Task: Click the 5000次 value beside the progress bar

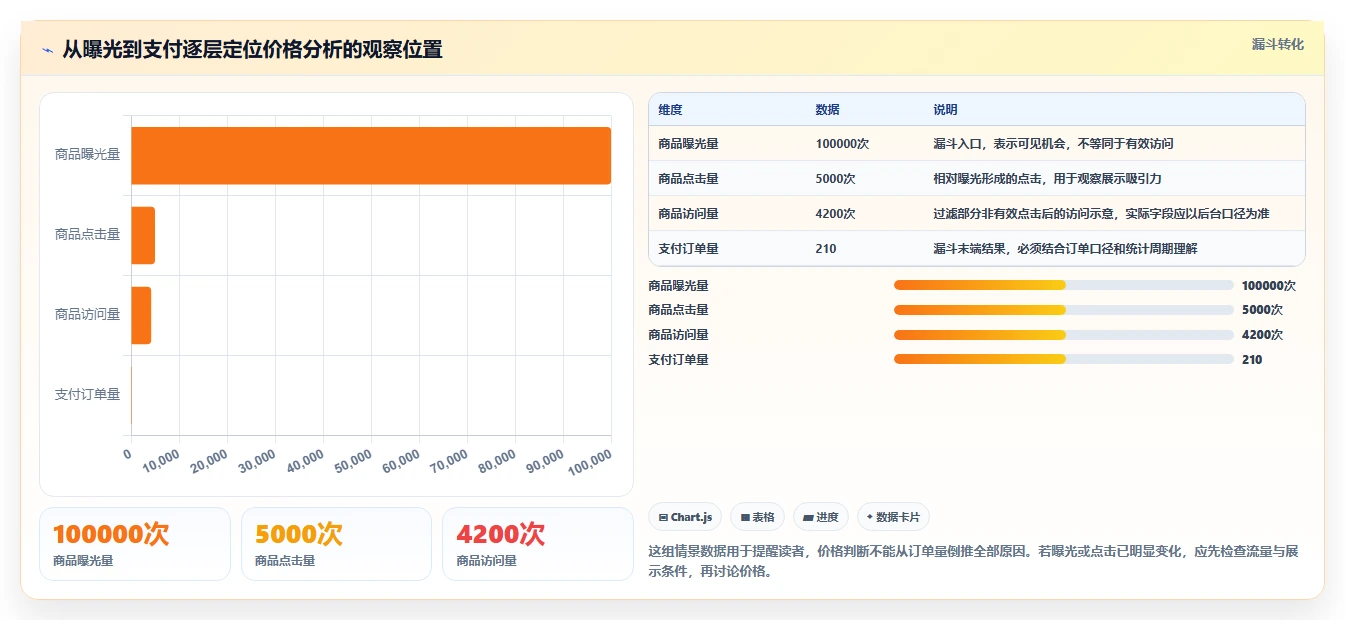Action: click(x=1262, y=310)
